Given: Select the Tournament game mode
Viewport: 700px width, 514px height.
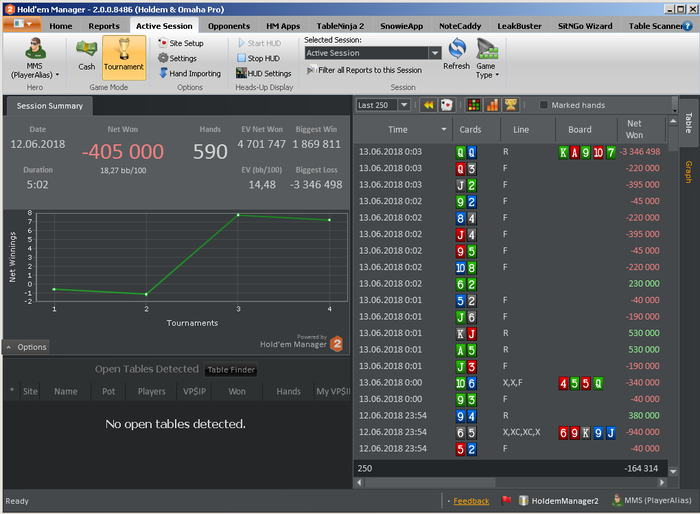Looking at the screenshot, I should (124, 55).
